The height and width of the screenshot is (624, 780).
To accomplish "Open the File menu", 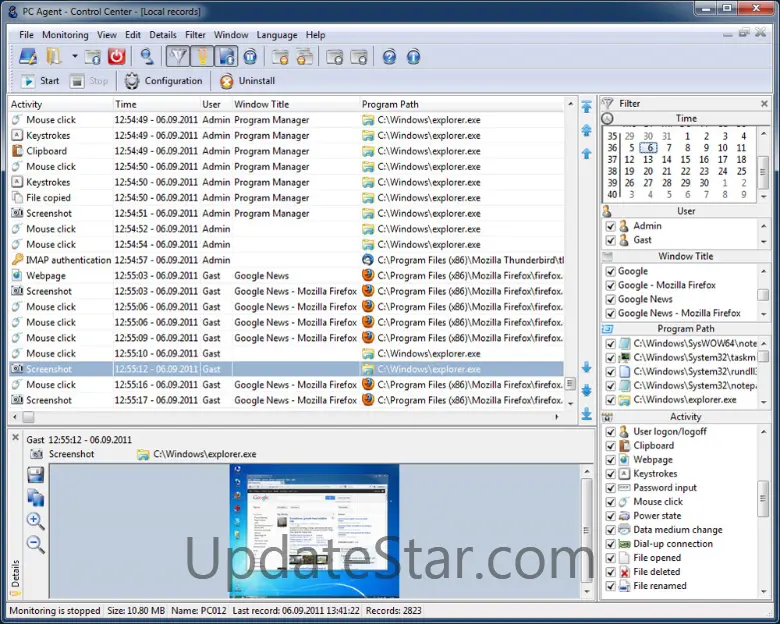I will 26,35.
